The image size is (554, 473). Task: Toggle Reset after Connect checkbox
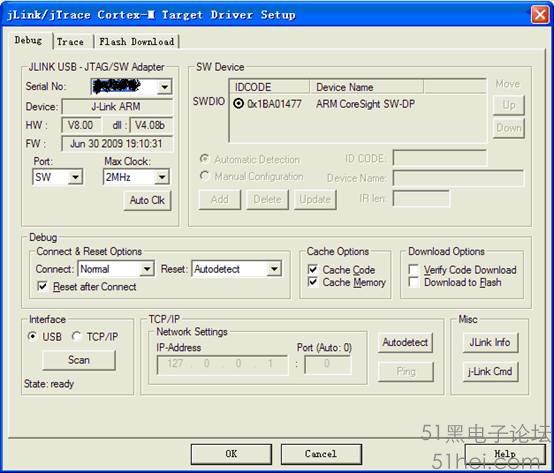click(x=42, y=286)
